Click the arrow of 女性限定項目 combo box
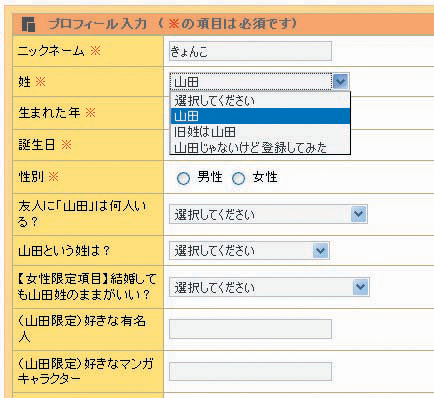The height and width of the screenshot is (398, 434). click(360, 287)
